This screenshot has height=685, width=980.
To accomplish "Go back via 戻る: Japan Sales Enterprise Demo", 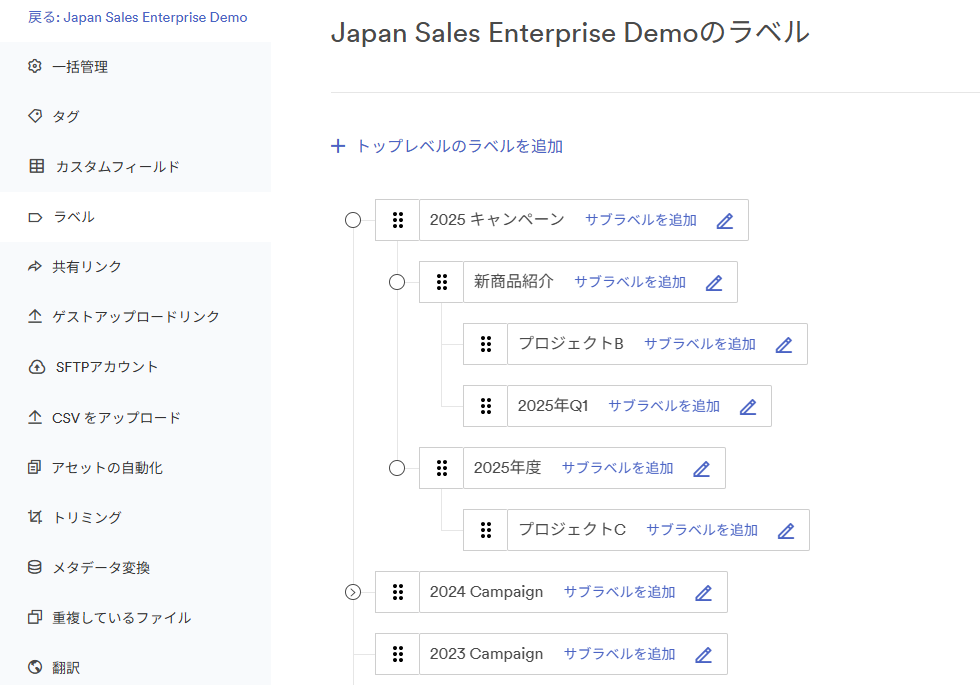I will point(138,18).
